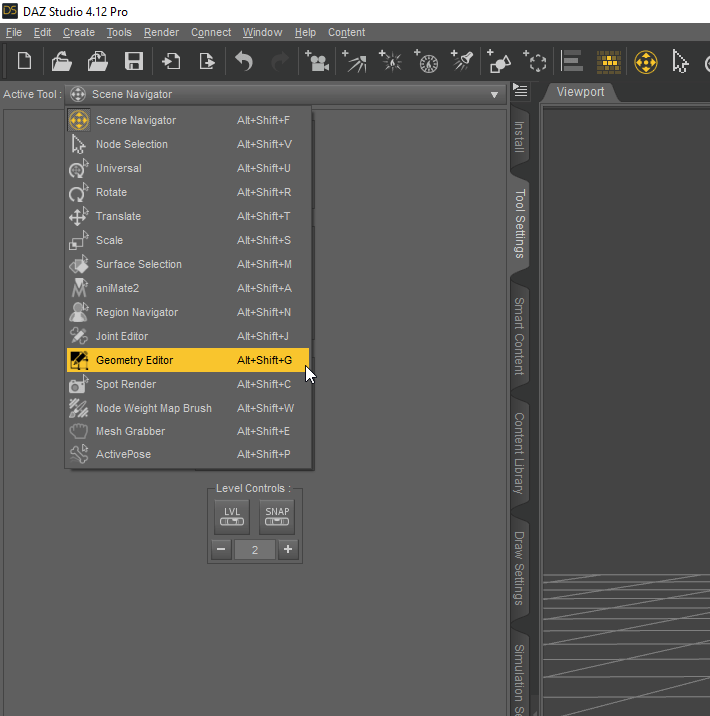Open the Smart Content side tab
710x716 pixels.
point(519,337)
